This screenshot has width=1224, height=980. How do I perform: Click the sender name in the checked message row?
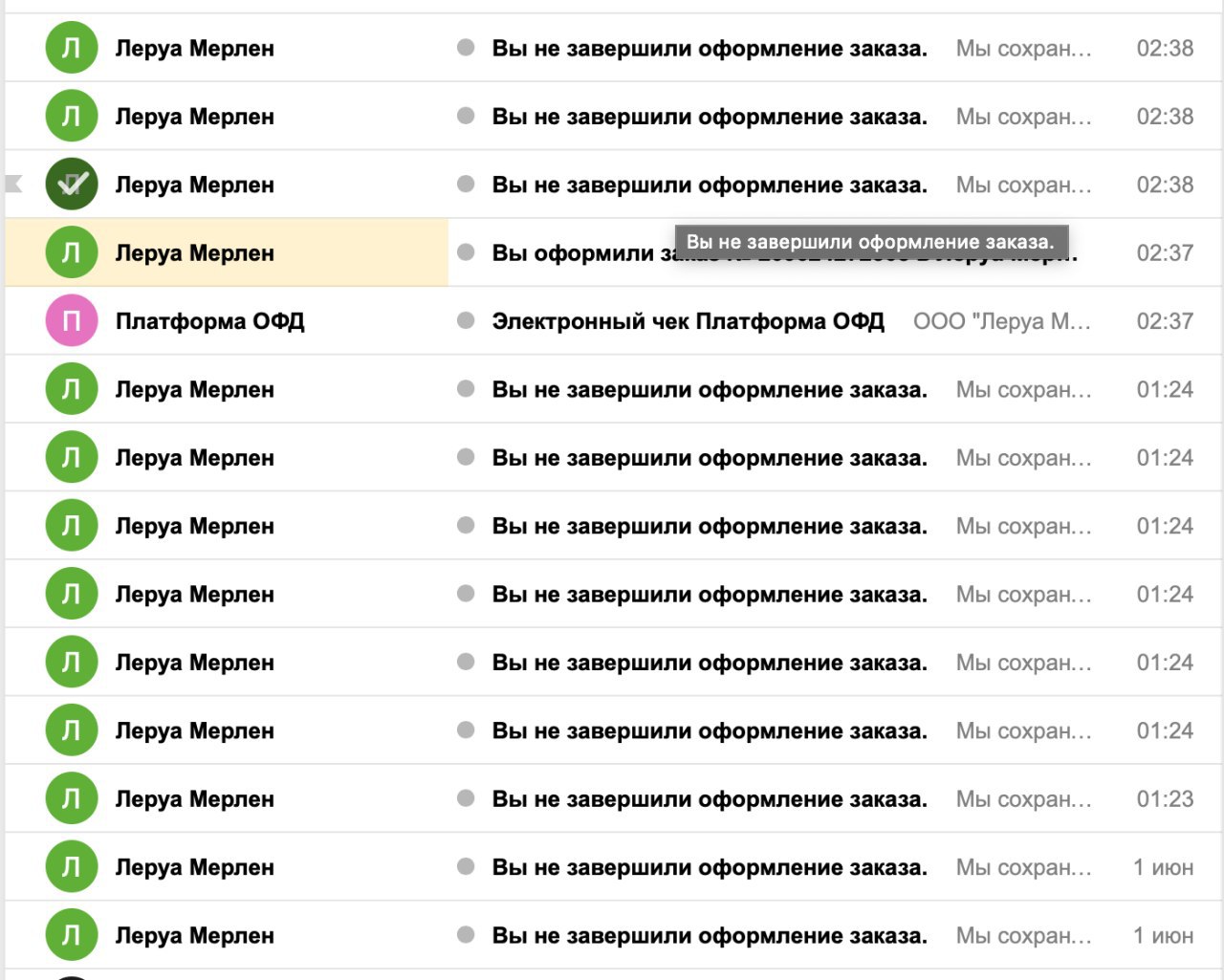click(194, 185)
